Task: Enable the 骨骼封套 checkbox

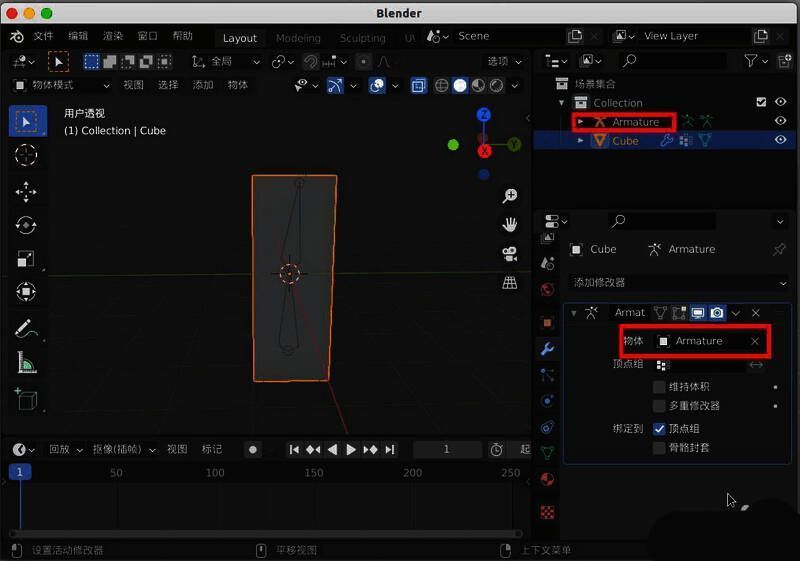Action: coord(659,448)
